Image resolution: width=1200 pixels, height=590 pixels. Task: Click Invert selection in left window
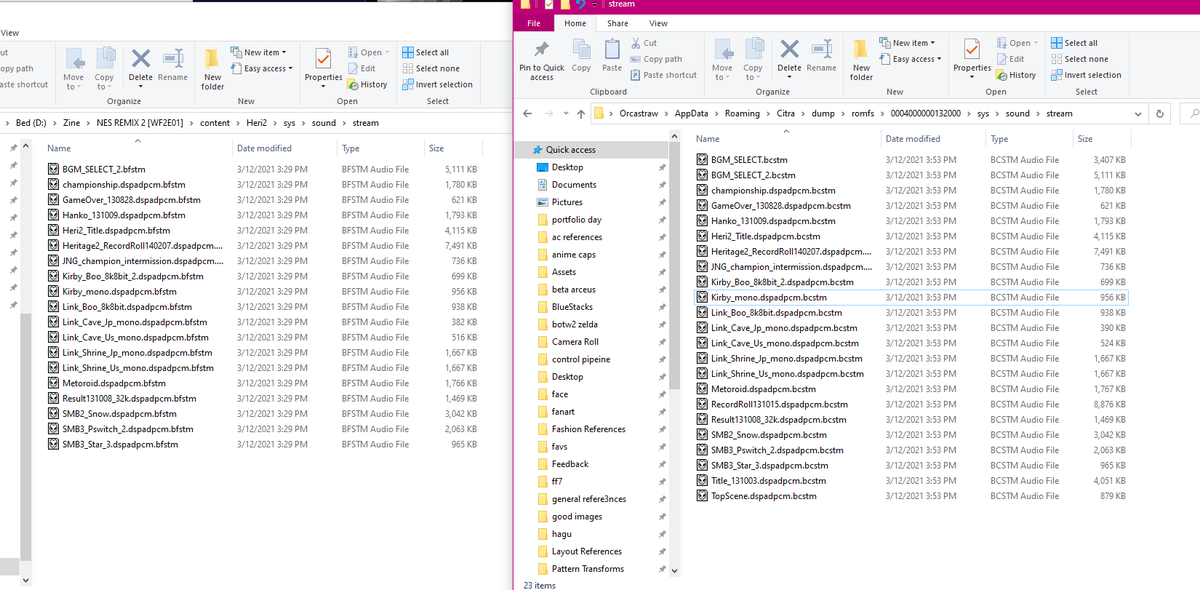pos(437,84)
